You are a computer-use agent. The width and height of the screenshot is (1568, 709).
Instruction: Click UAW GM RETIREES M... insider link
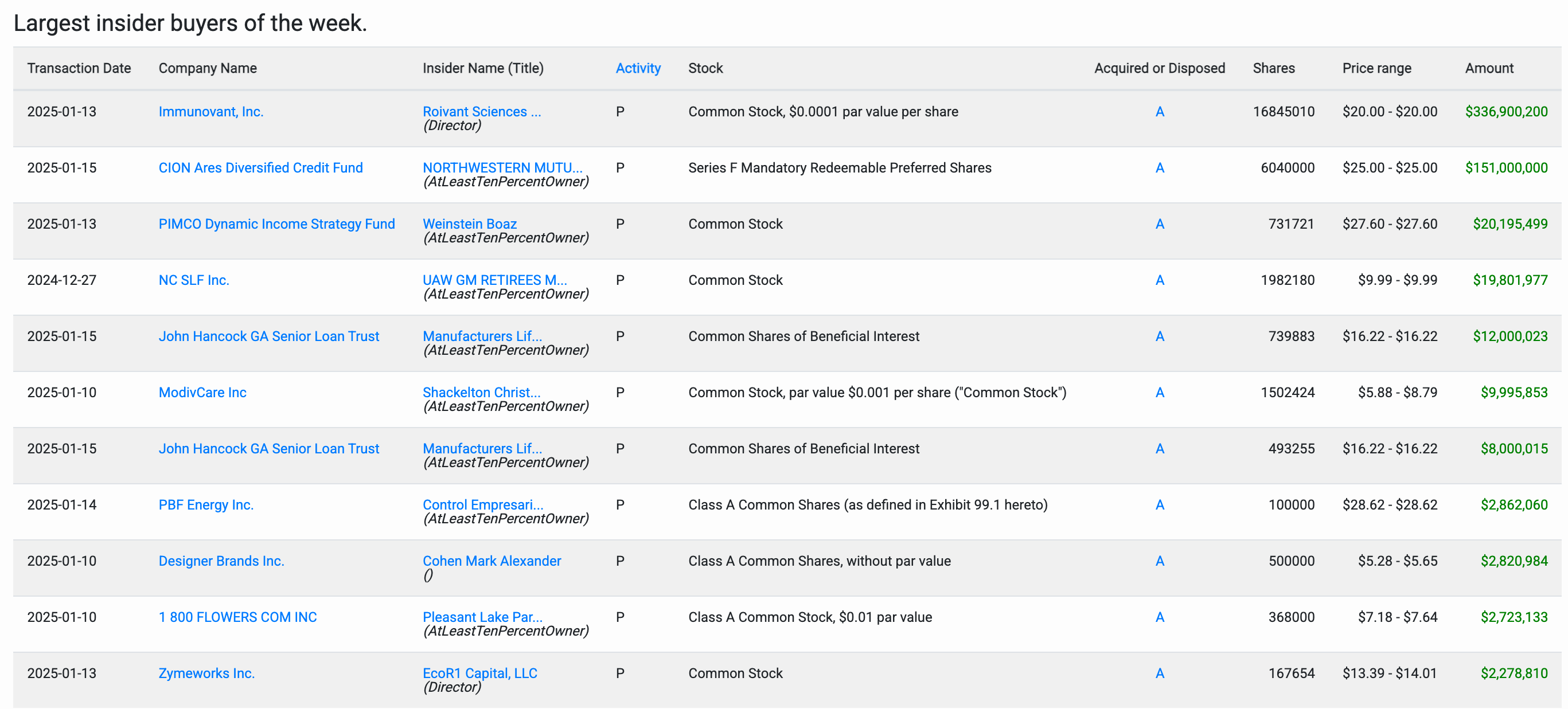point(494,280)
